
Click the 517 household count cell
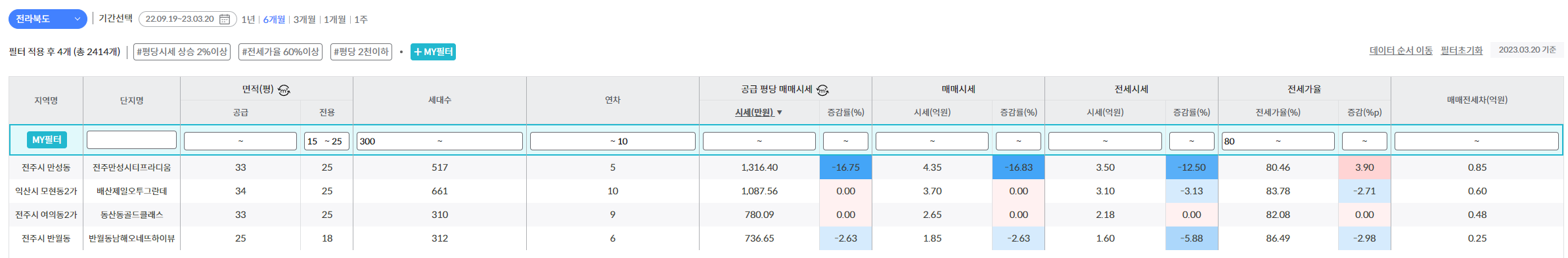[439, 167]
